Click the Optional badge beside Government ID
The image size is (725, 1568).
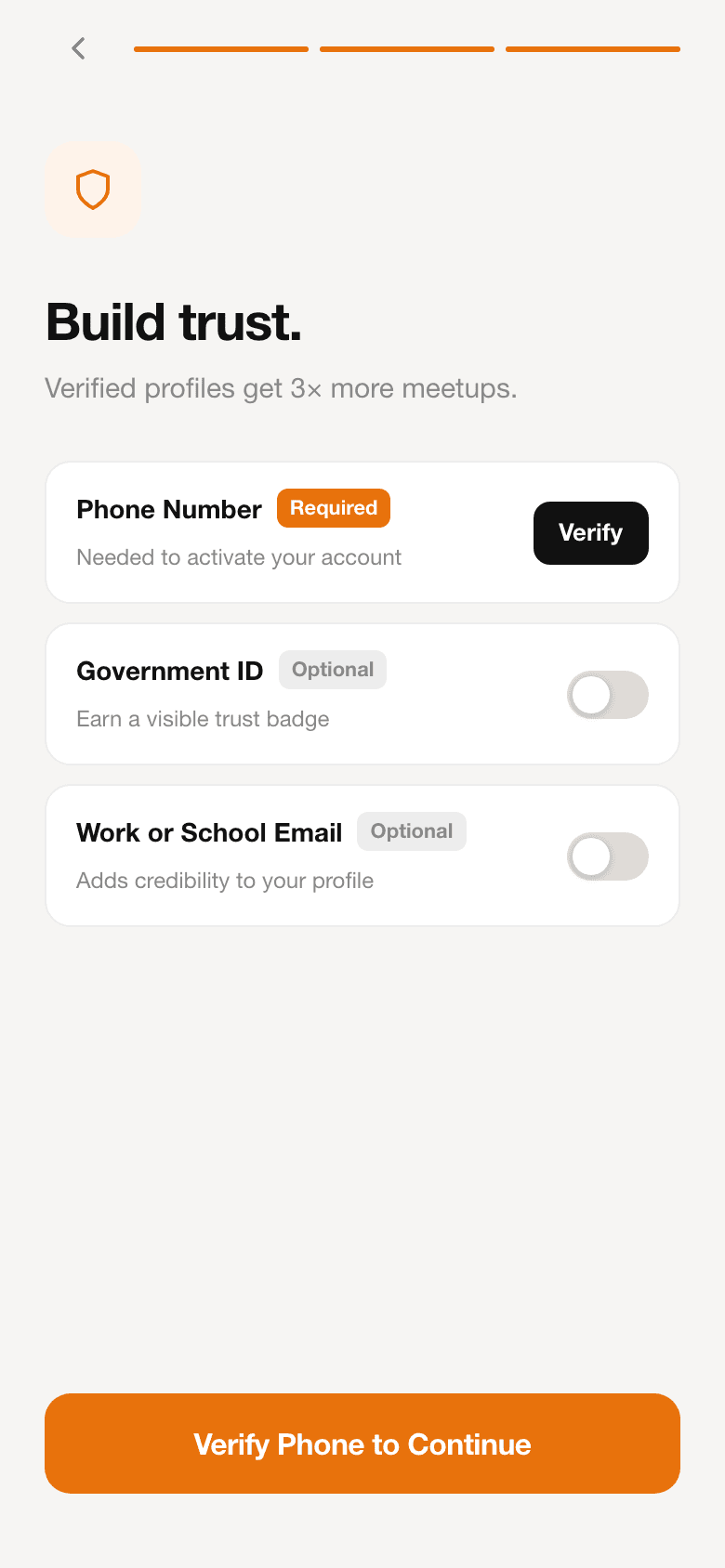click(x=333, y=670)
